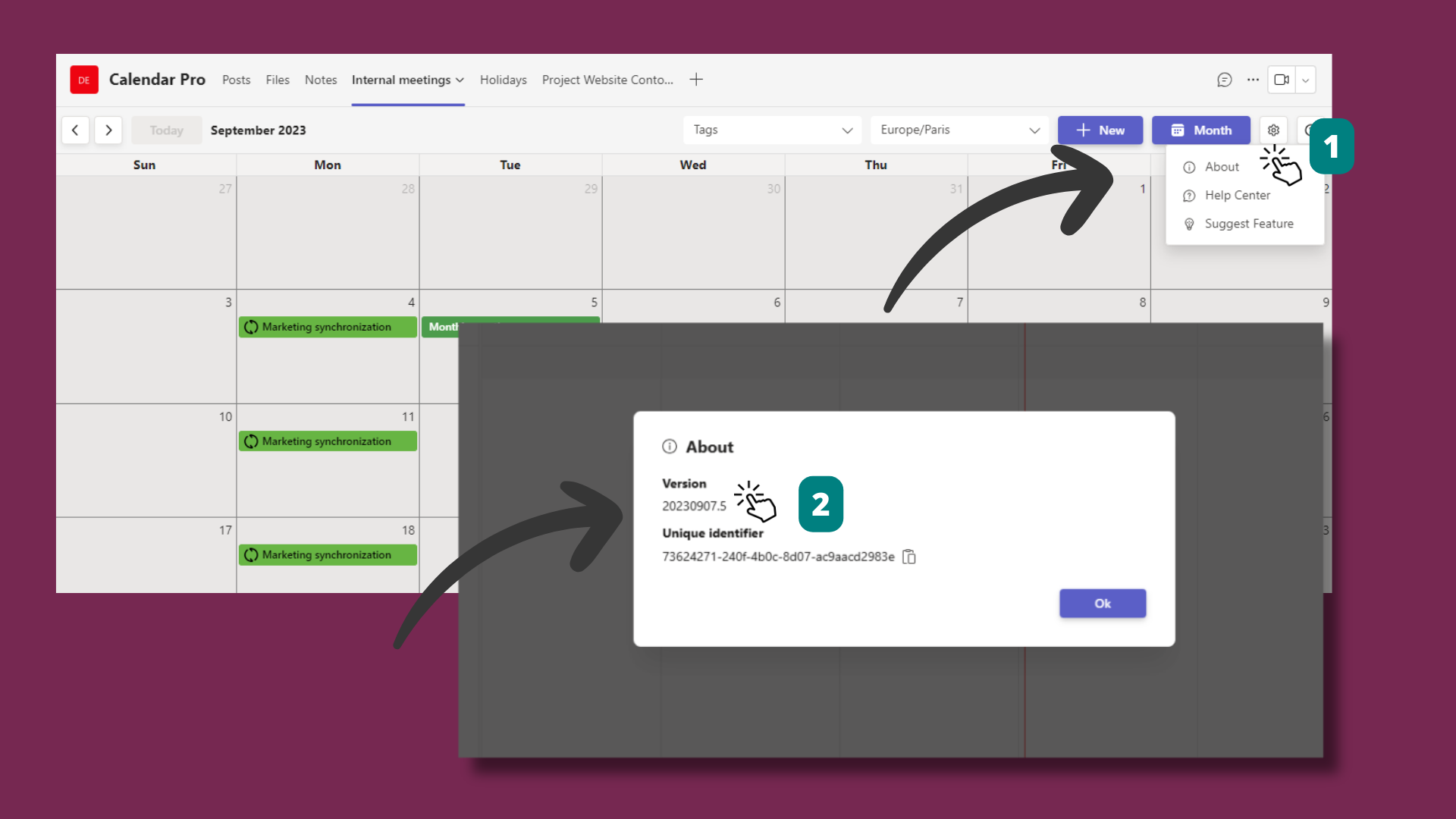Viewport: 1456px width, 819px height.
Task: Click the version number 20230907.5
Action: pos(694,506)
